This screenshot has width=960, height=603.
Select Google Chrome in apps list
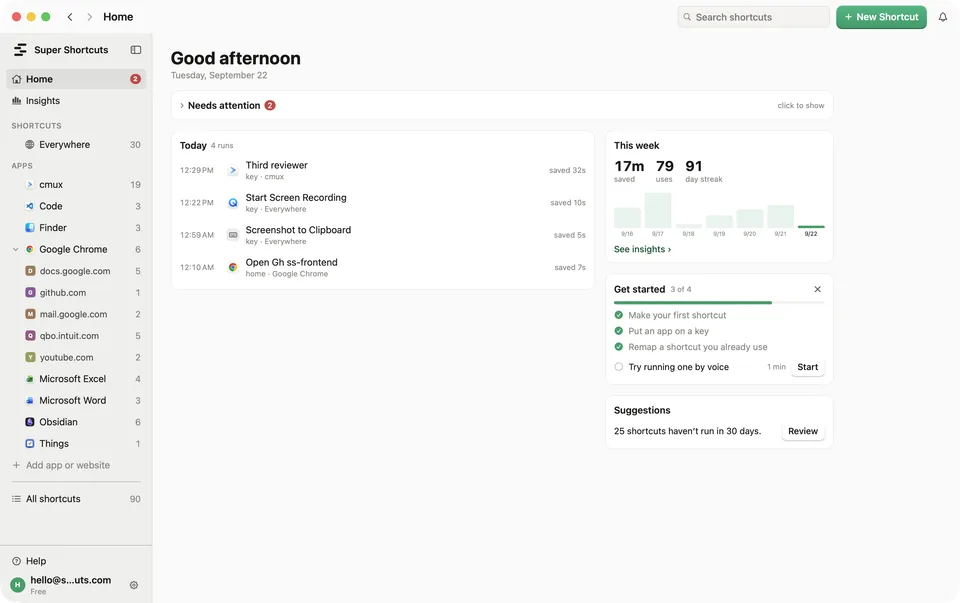coord(77,249)
